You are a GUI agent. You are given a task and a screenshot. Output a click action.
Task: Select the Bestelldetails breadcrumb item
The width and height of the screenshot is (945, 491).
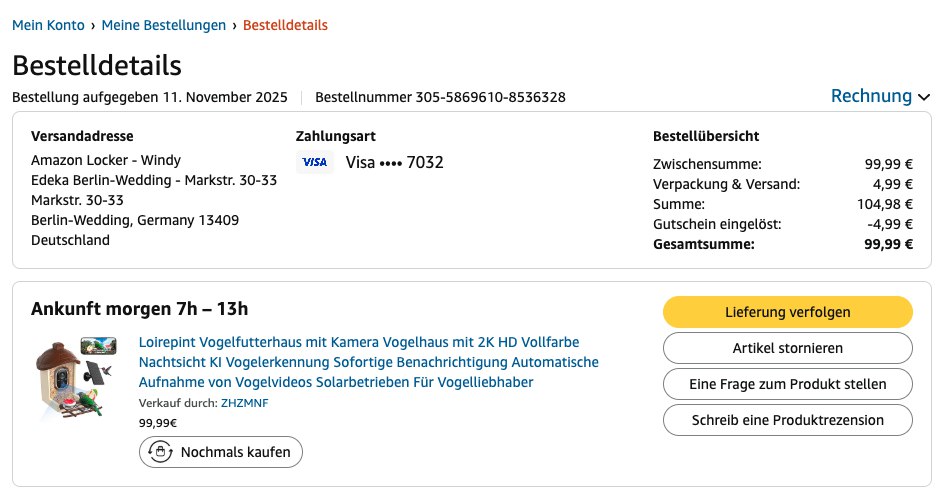point(285,25)
